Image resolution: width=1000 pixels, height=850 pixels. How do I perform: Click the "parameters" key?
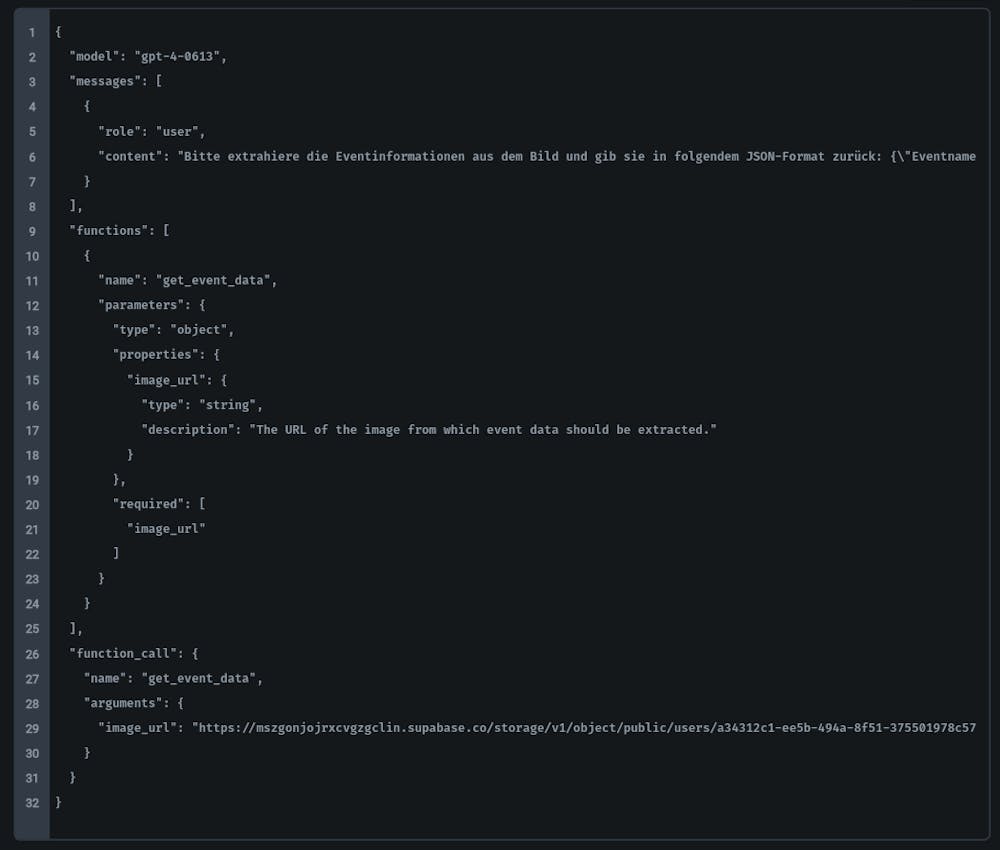pyautogui.click(x=139, y=306)
